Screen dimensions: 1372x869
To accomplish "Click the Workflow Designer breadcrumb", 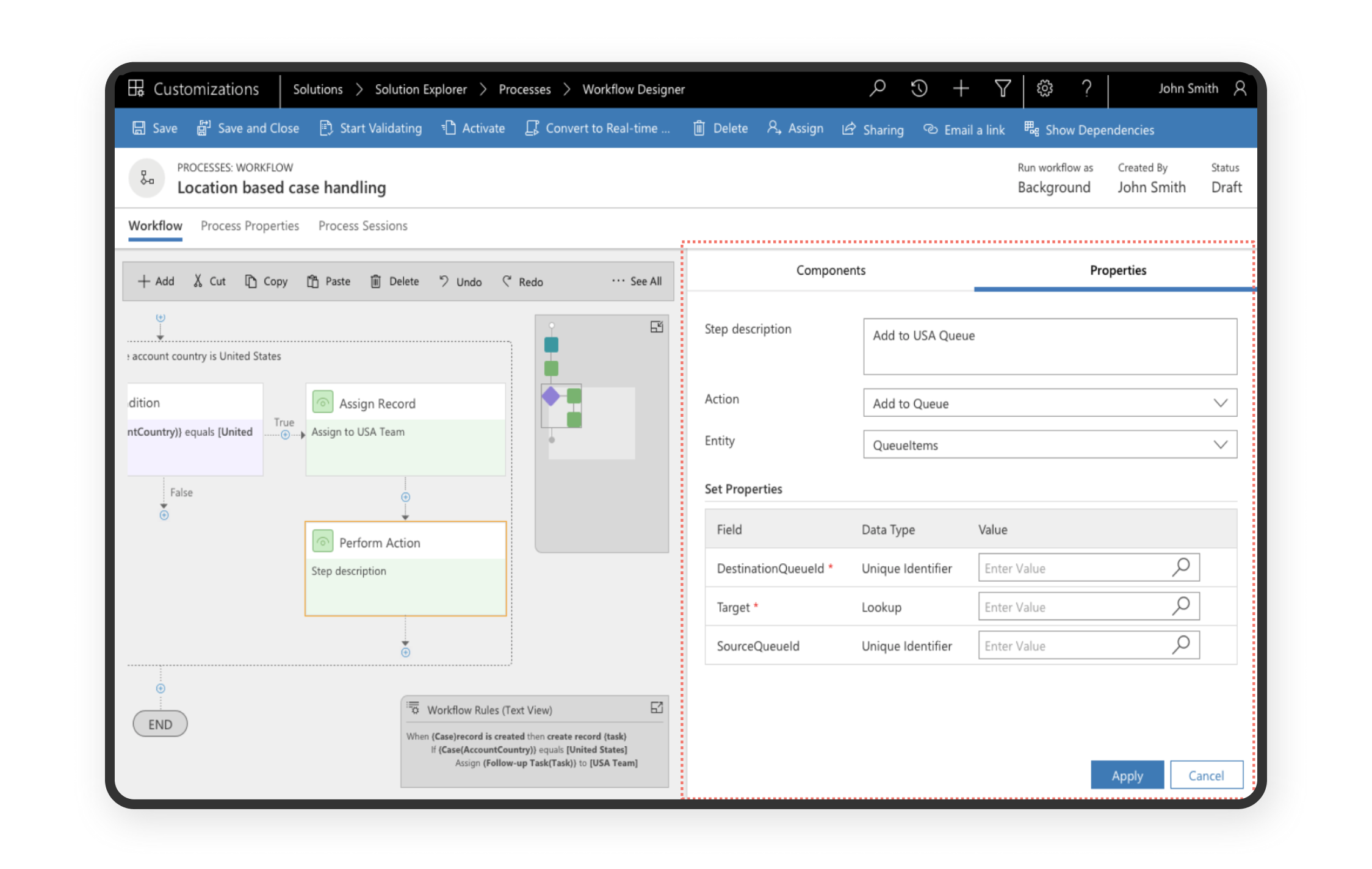I will pos(634,89).
